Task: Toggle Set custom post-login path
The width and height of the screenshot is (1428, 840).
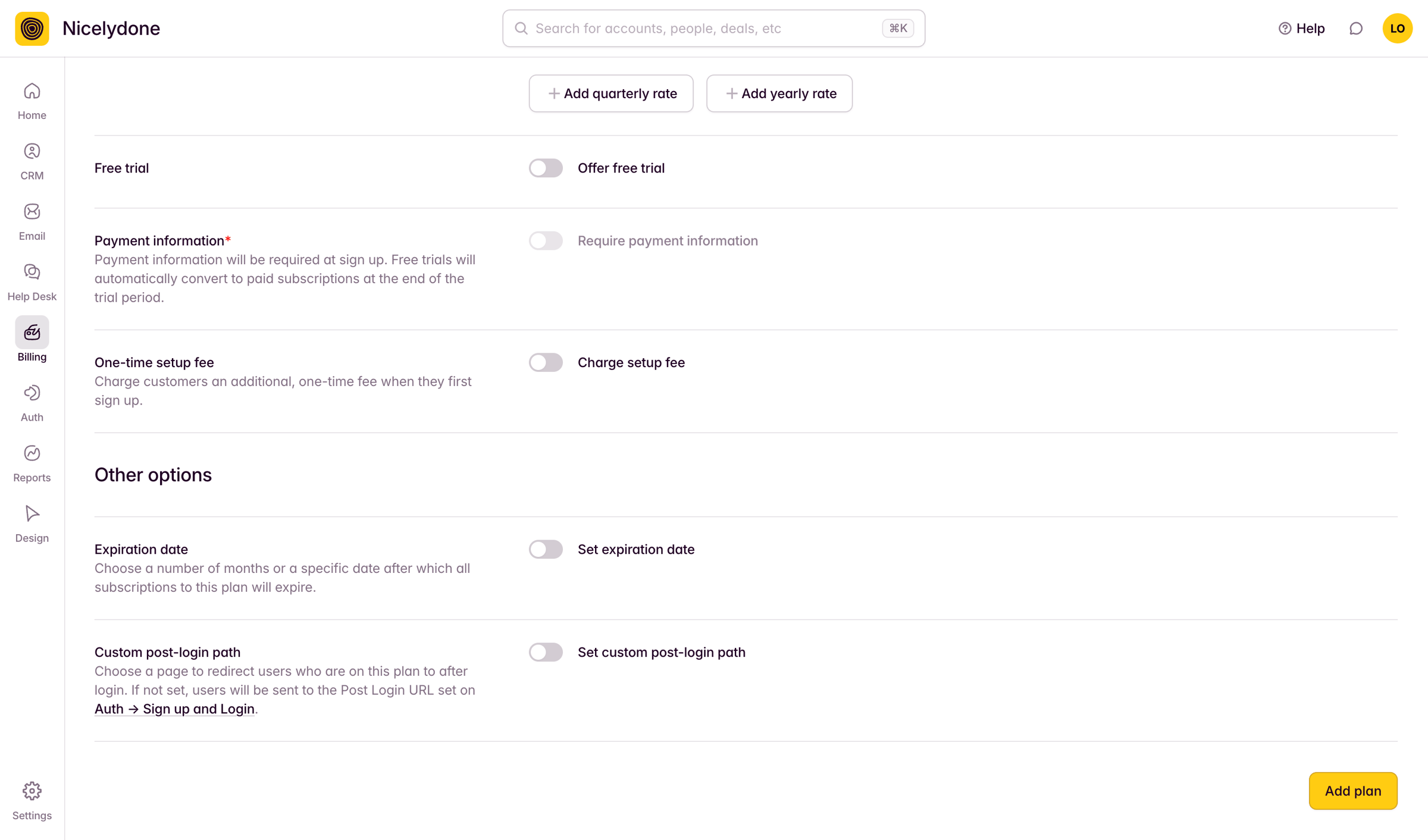Action: [546, 652]
